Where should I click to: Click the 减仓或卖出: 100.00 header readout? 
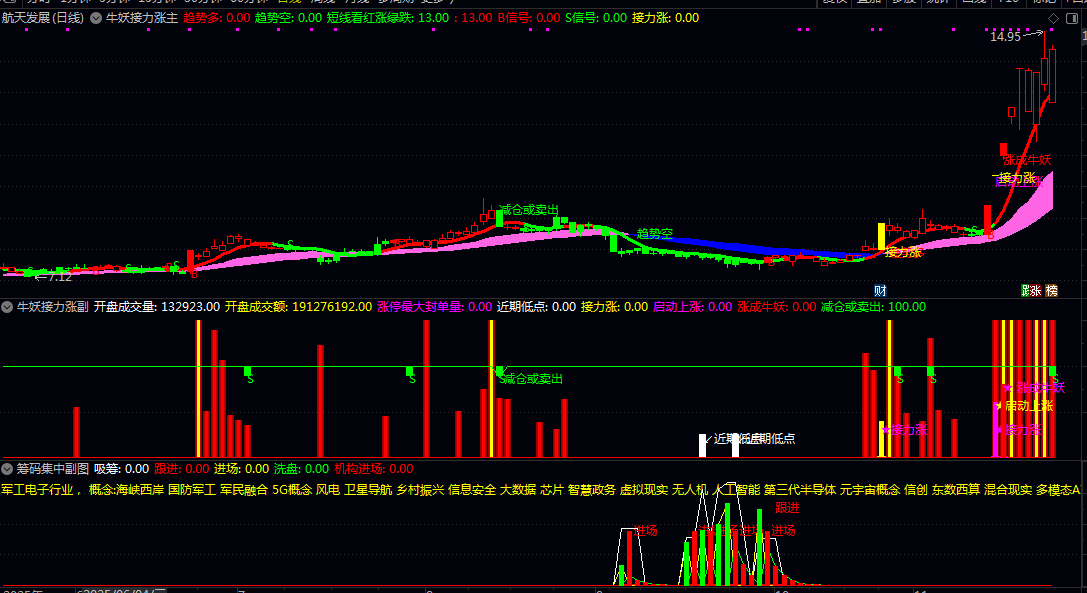(873, 307)
